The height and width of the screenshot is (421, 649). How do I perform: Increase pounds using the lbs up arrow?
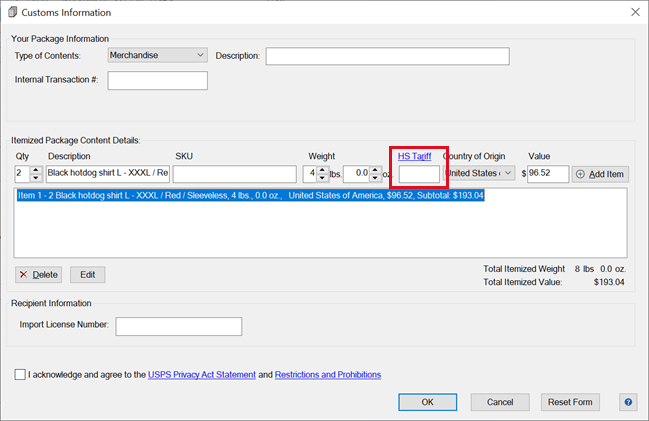(322, 169)
